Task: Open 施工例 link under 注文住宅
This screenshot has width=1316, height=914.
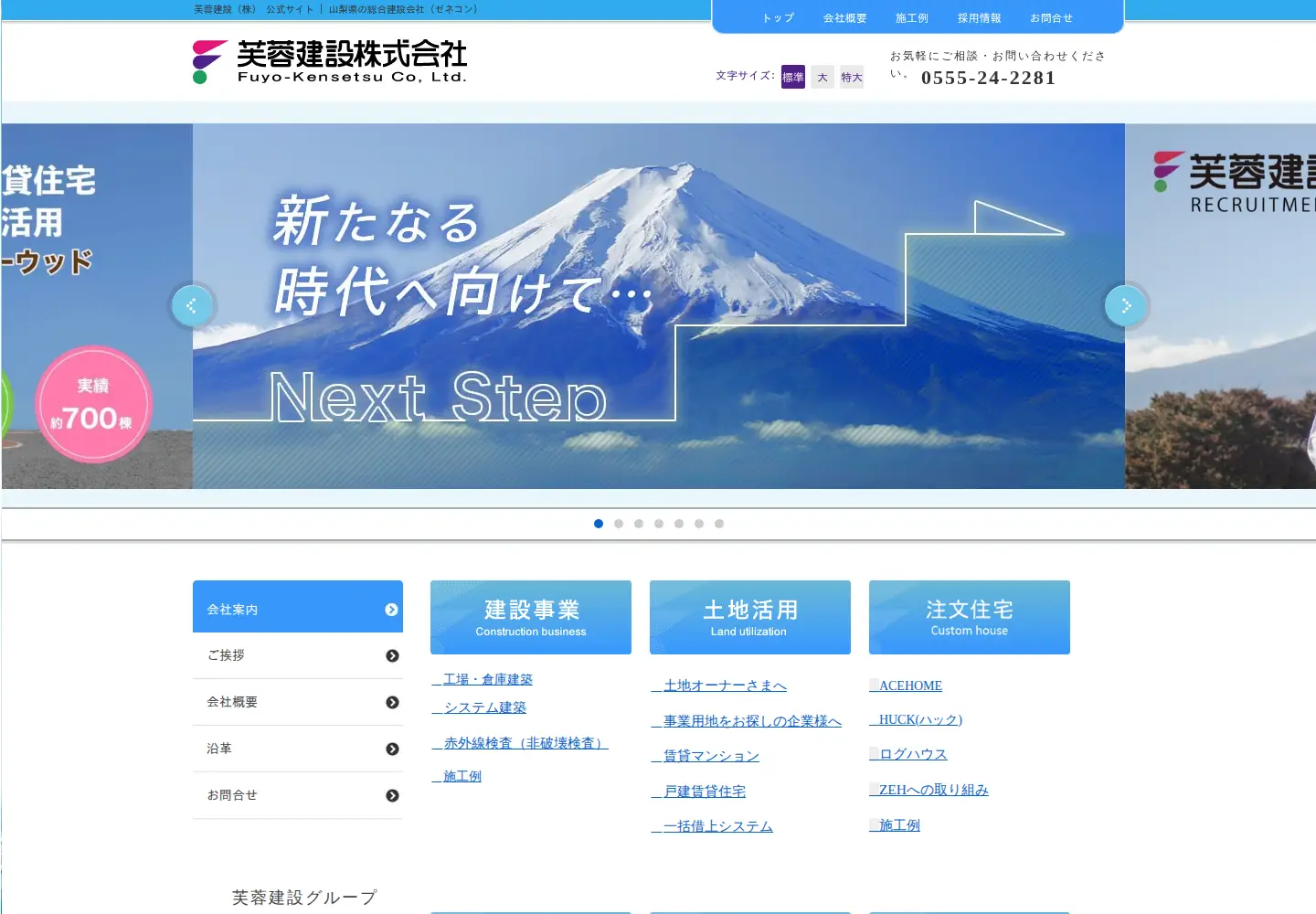Action: point(895,825)
